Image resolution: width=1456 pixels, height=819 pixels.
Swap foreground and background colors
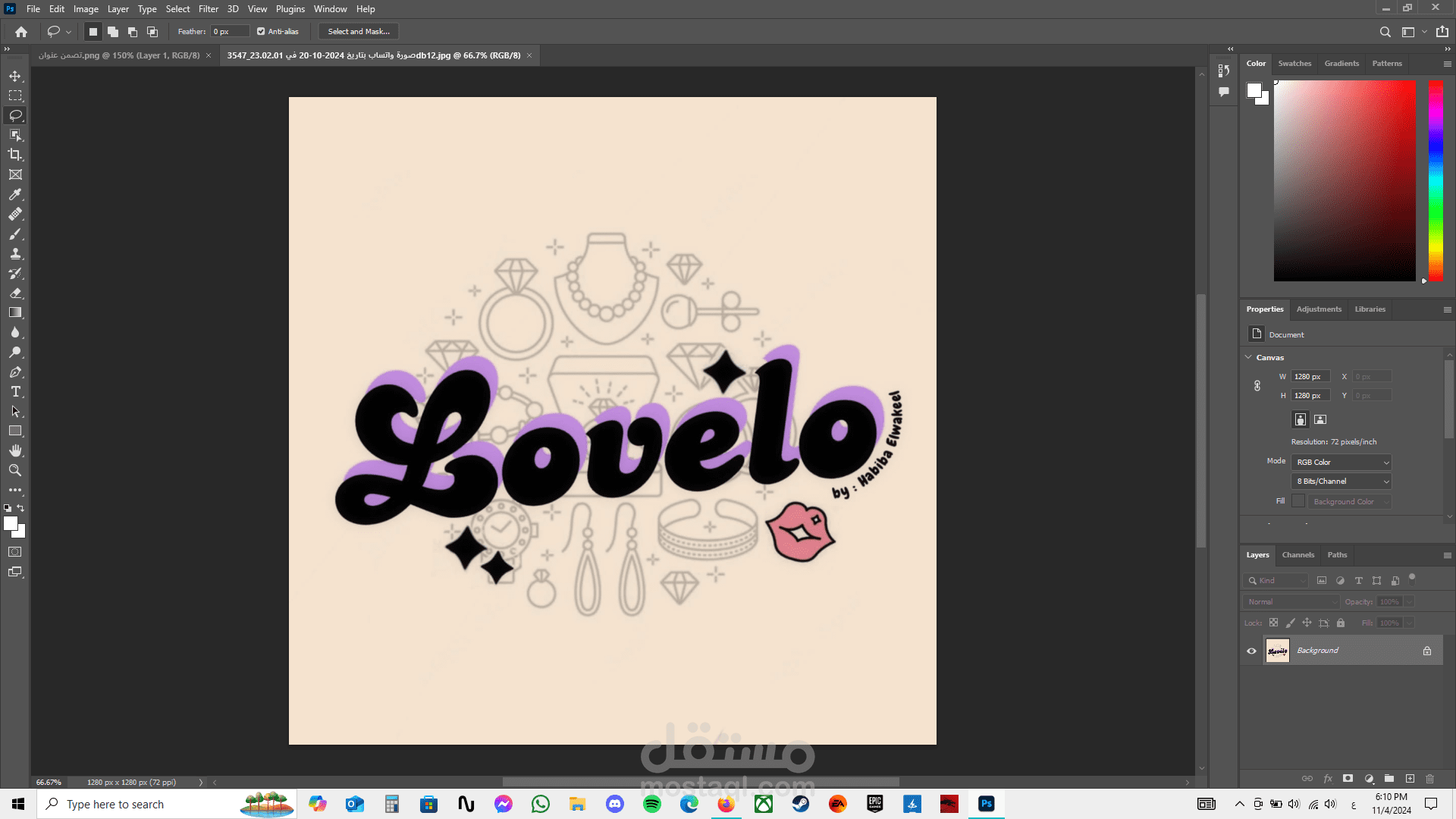coord(21,508)
